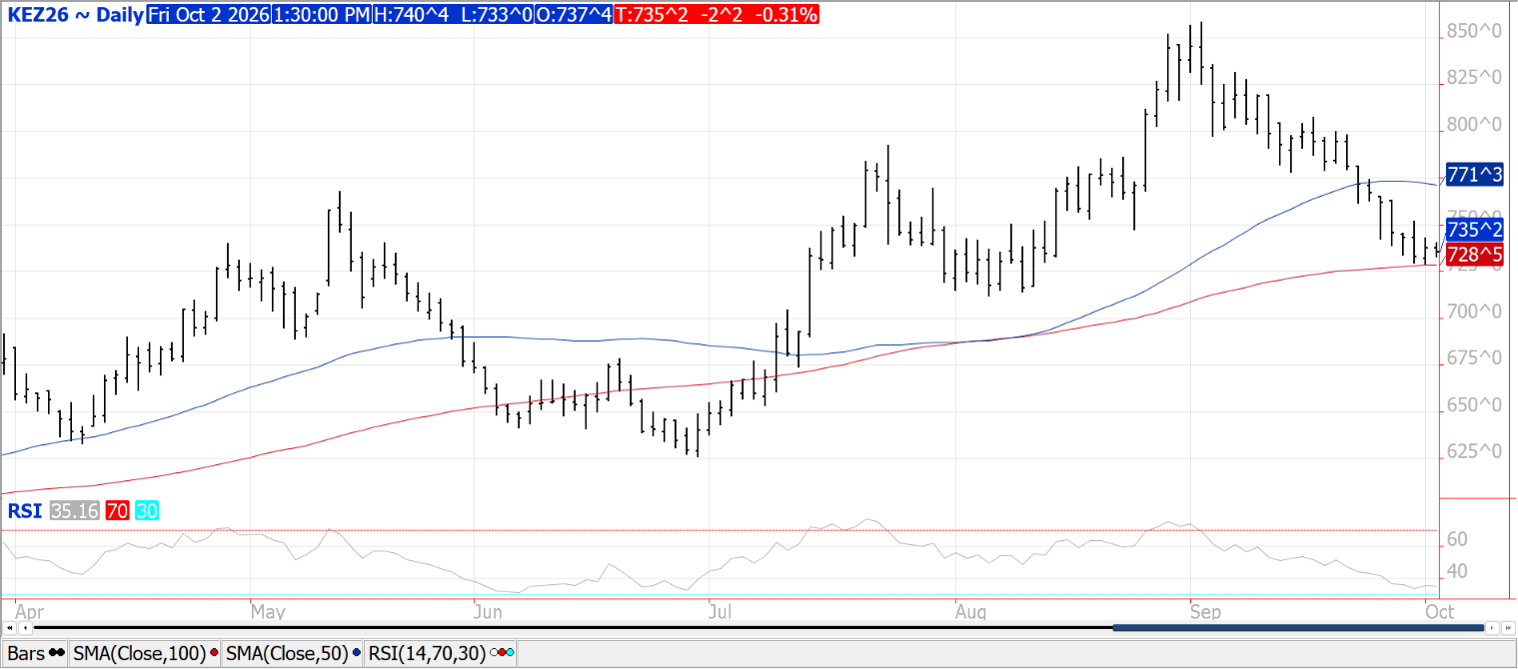
Task: Click the RSI indicator label
Action: click(x=25, y=511)
